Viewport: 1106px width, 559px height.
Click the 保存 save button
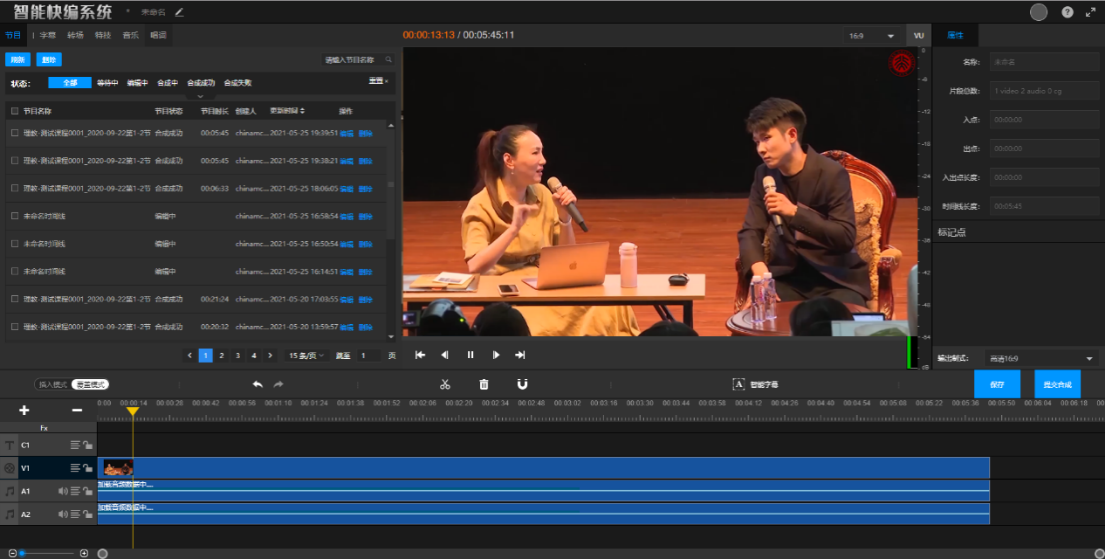(x=996, y=384)
